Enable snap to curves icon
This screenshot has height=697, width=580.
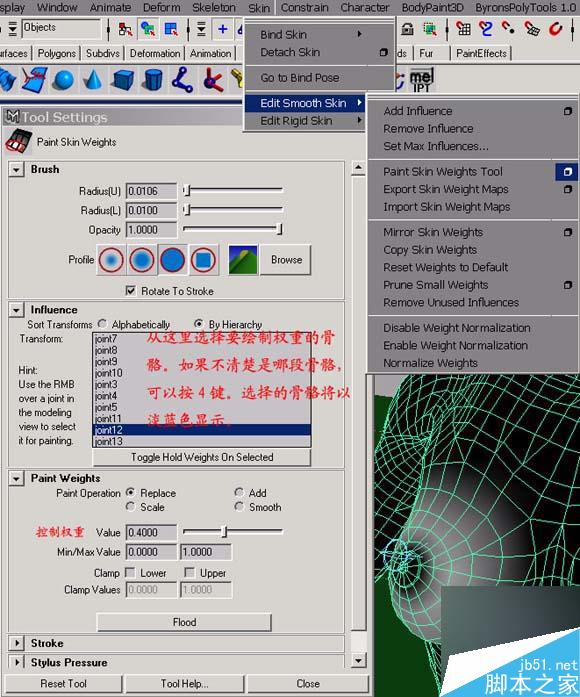coord(486,29)
